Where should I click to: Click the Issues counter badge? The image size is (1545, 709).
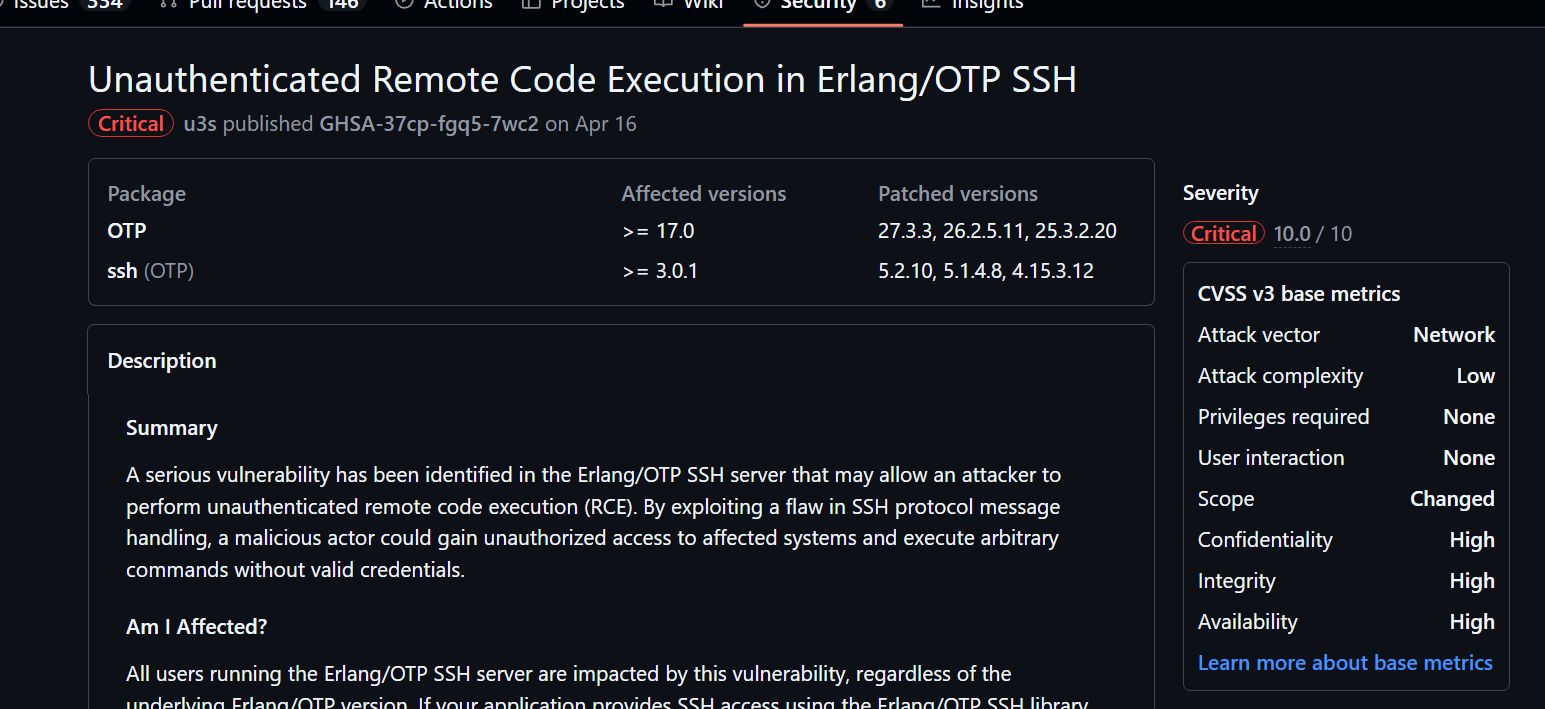coord(105,4)
